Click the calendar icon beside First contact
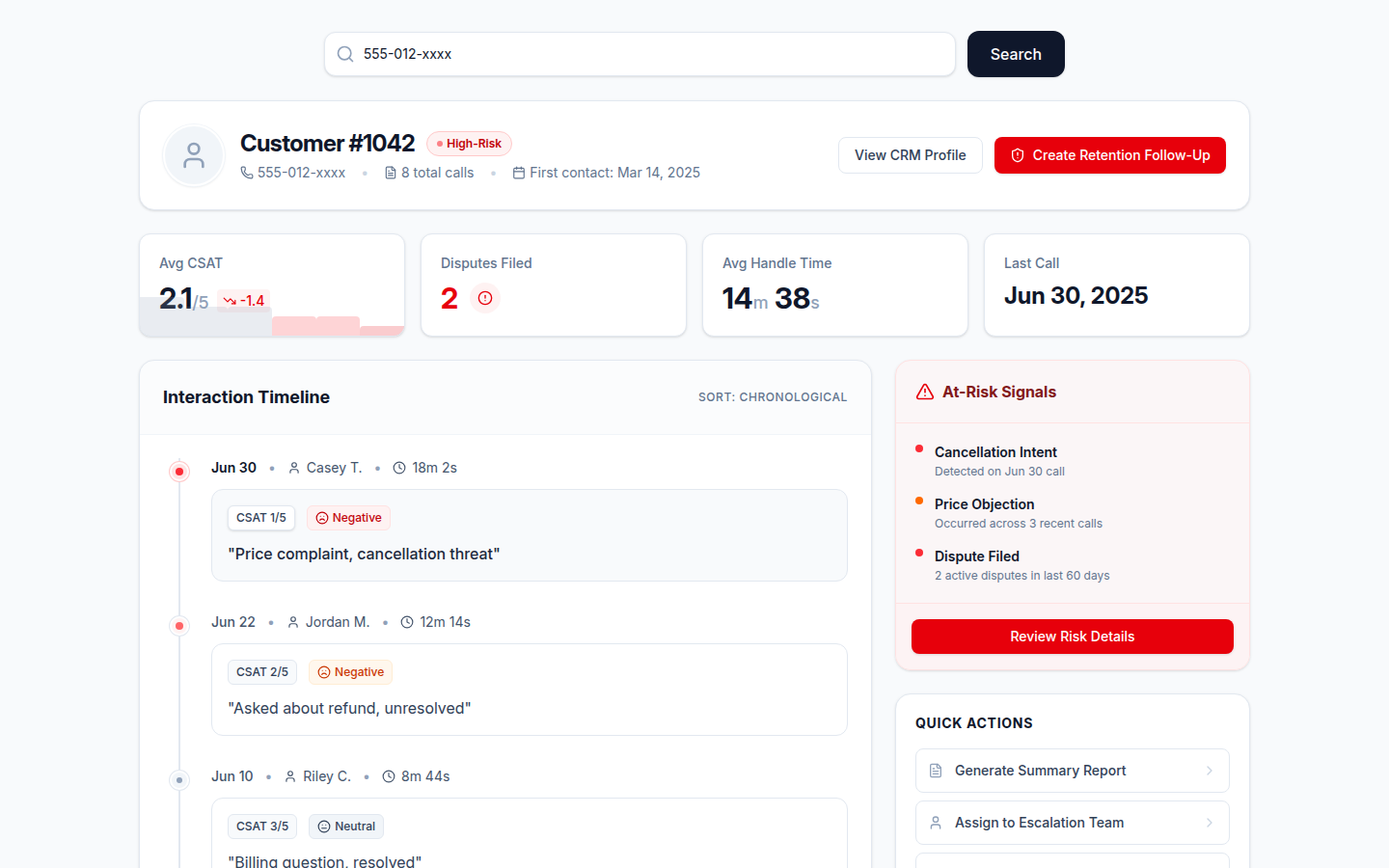The image size is (1389, 868). point(519,173)
